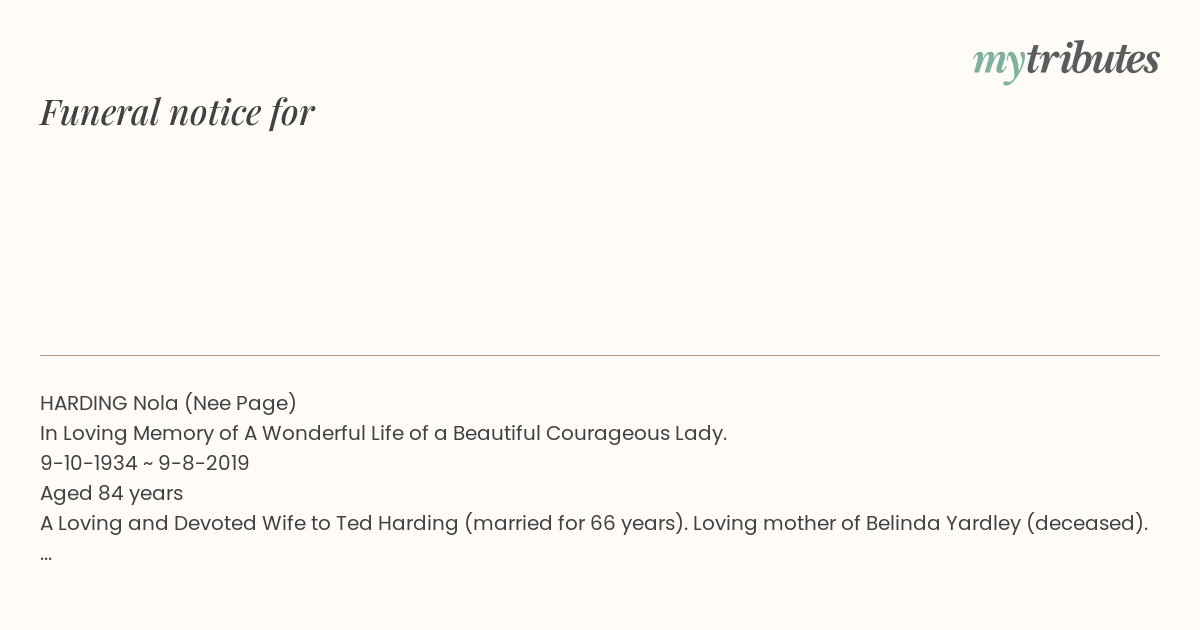Select the "HARDING Nola (Nee Page)" name line
The width and height of the screenshot is (1200, 630).
click(x=168, y=404)
